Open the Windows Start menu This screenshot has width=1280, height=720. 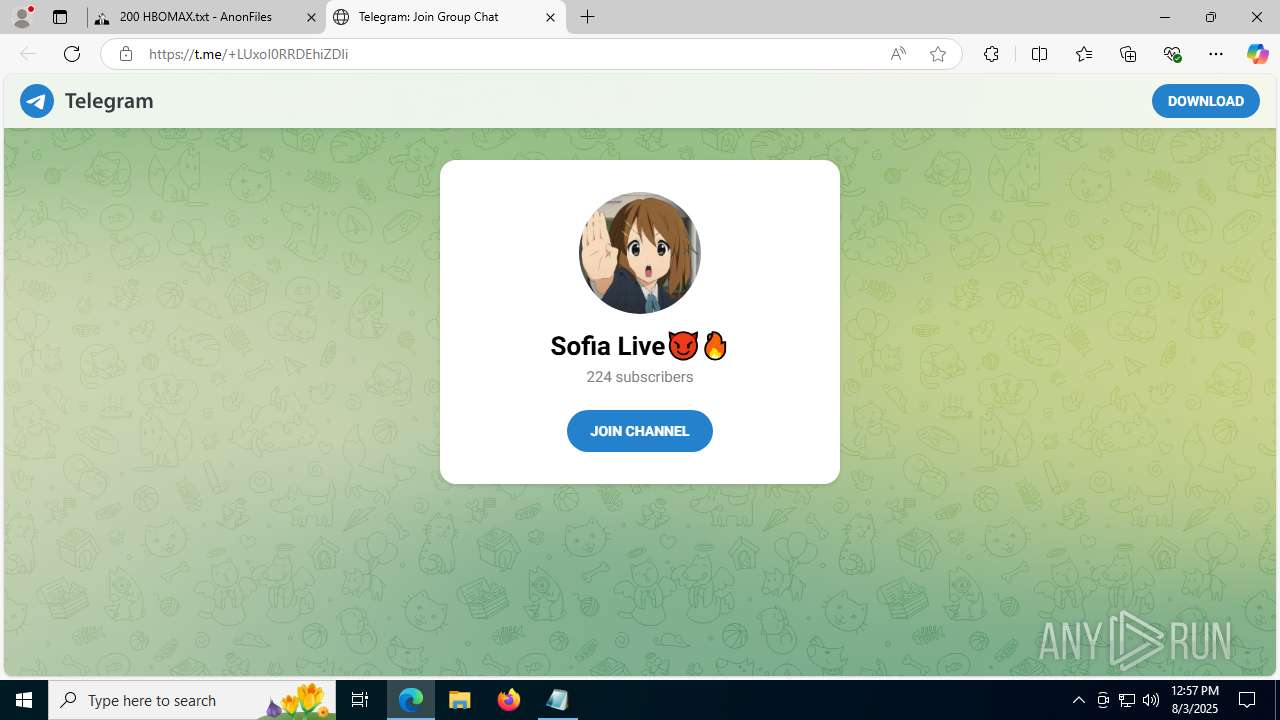point(24,700)
